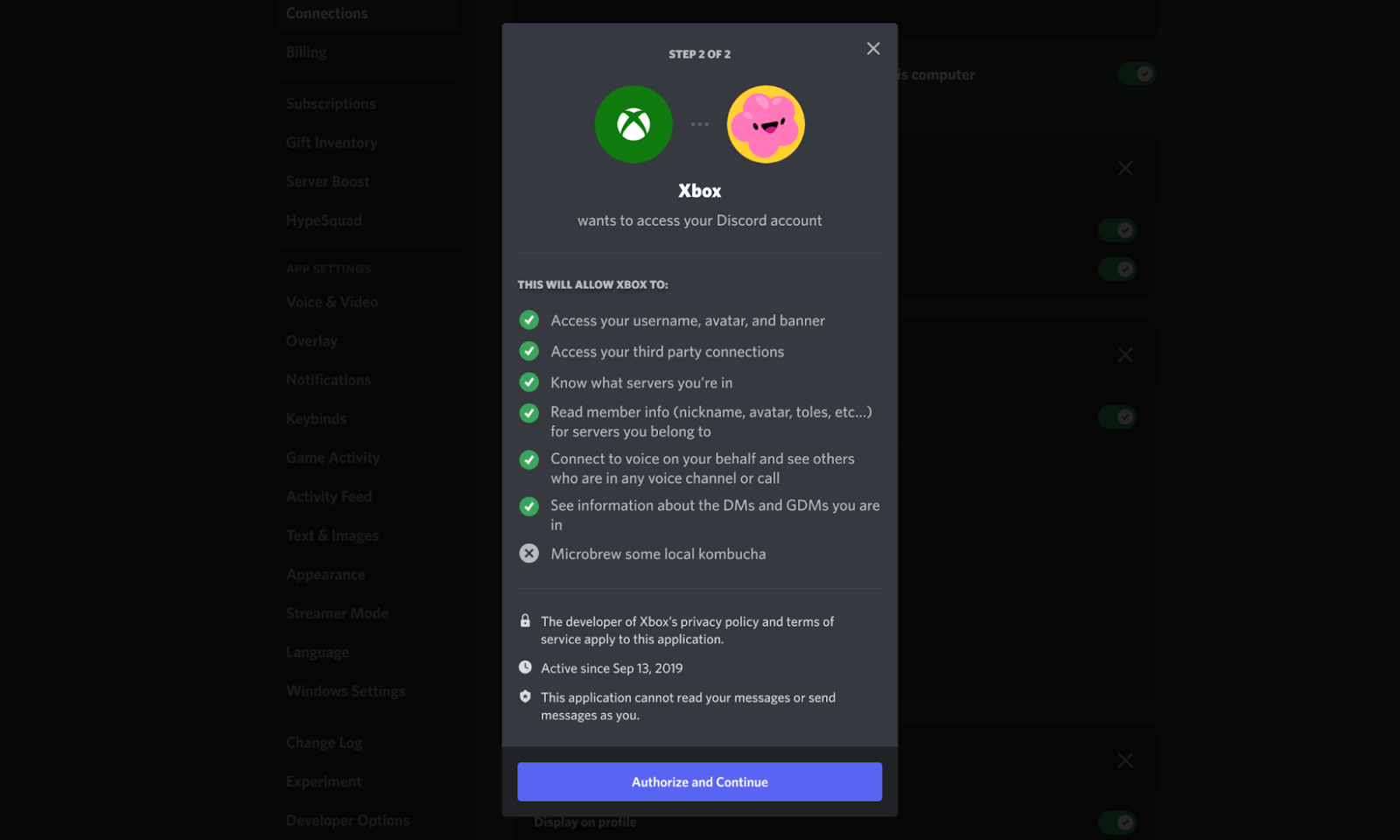1400x840 pixels.
Task: Click the clock icon beside Active since date
Action: click(x=525, y=667)
